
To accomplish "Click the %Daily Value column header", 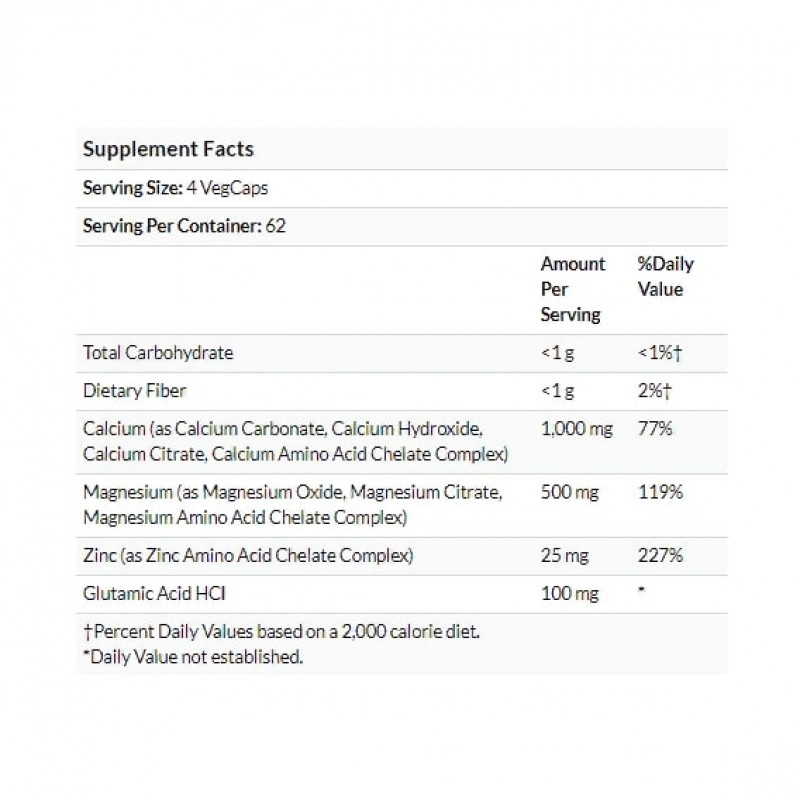I will (x=665, y=277).
